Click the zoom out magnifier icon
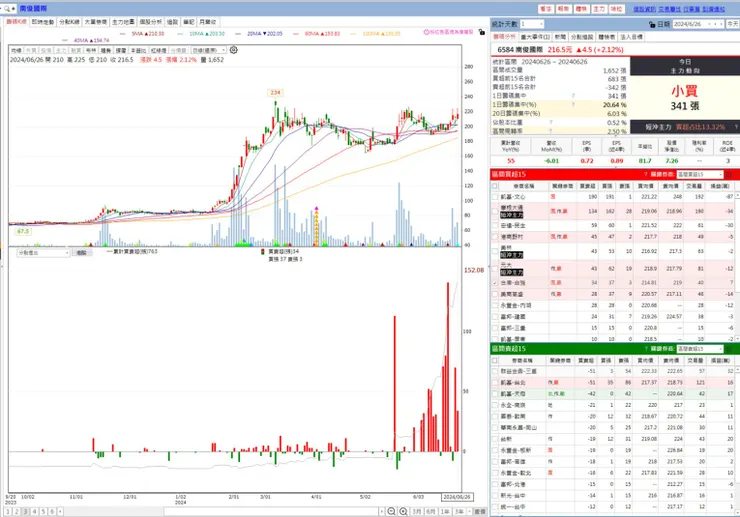Viewport: 740px width, 517px height. point(391,511)
